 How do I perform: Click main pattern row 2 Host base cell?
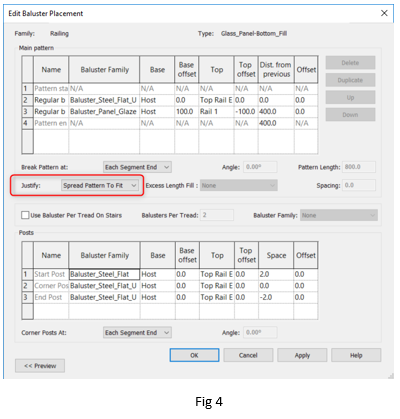point(157,100)
